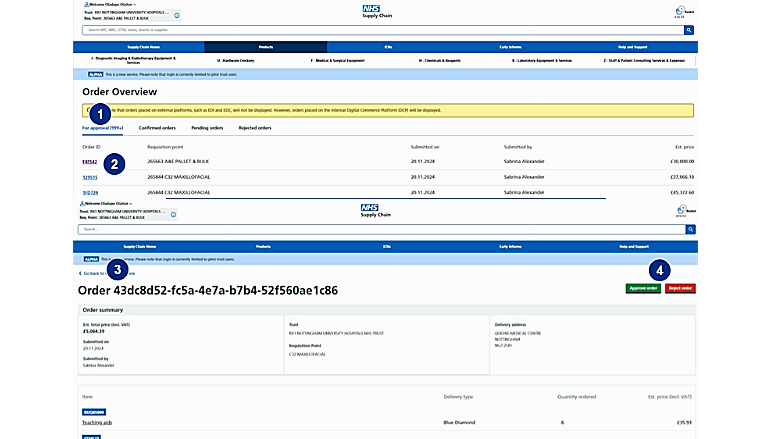Switch to Confirmed orders tab
The width and height of the screenshot is (771, 439).
157,128
